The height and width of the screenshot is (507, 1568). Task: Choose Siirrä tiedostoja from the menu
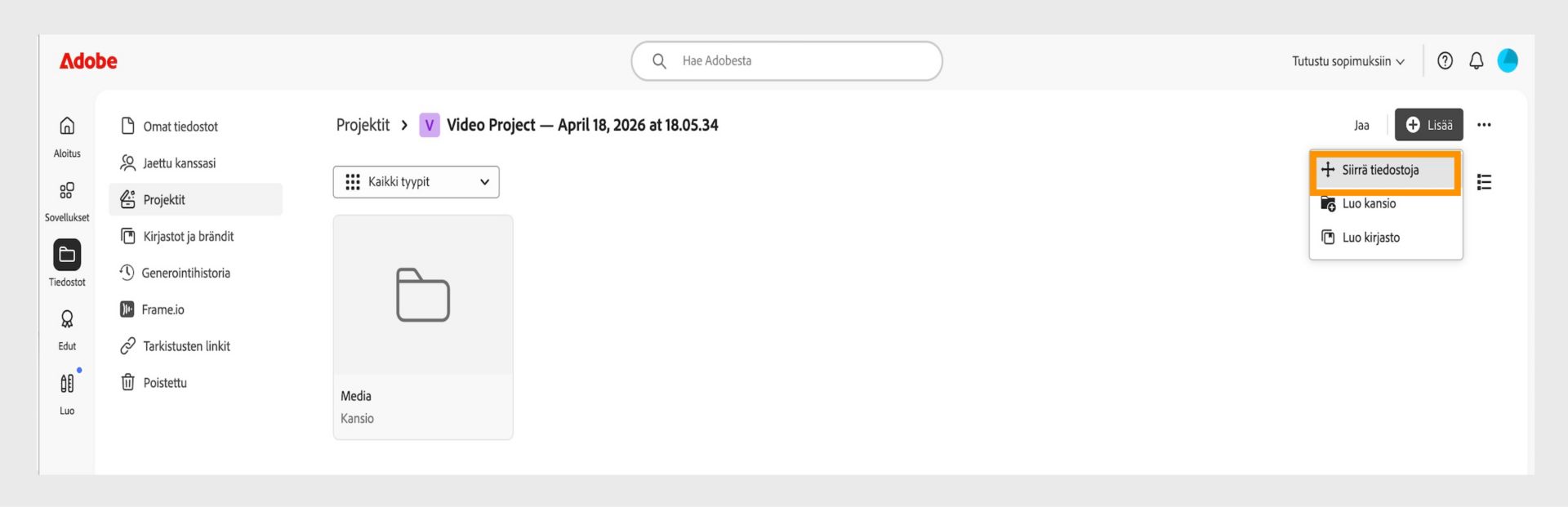point(1385,171)
